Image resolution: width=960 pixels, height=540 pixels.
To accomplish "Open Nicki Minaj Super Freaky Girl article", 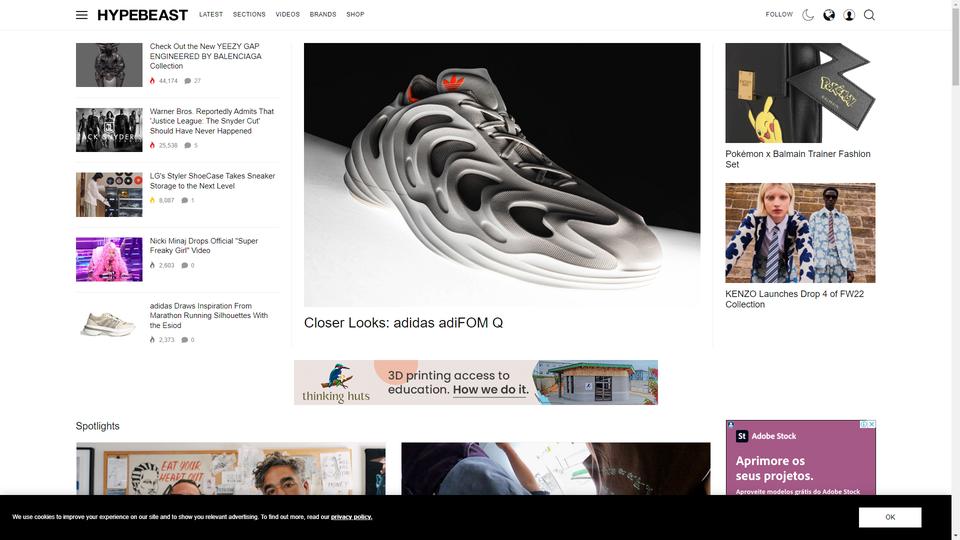I will pos(204,246).
